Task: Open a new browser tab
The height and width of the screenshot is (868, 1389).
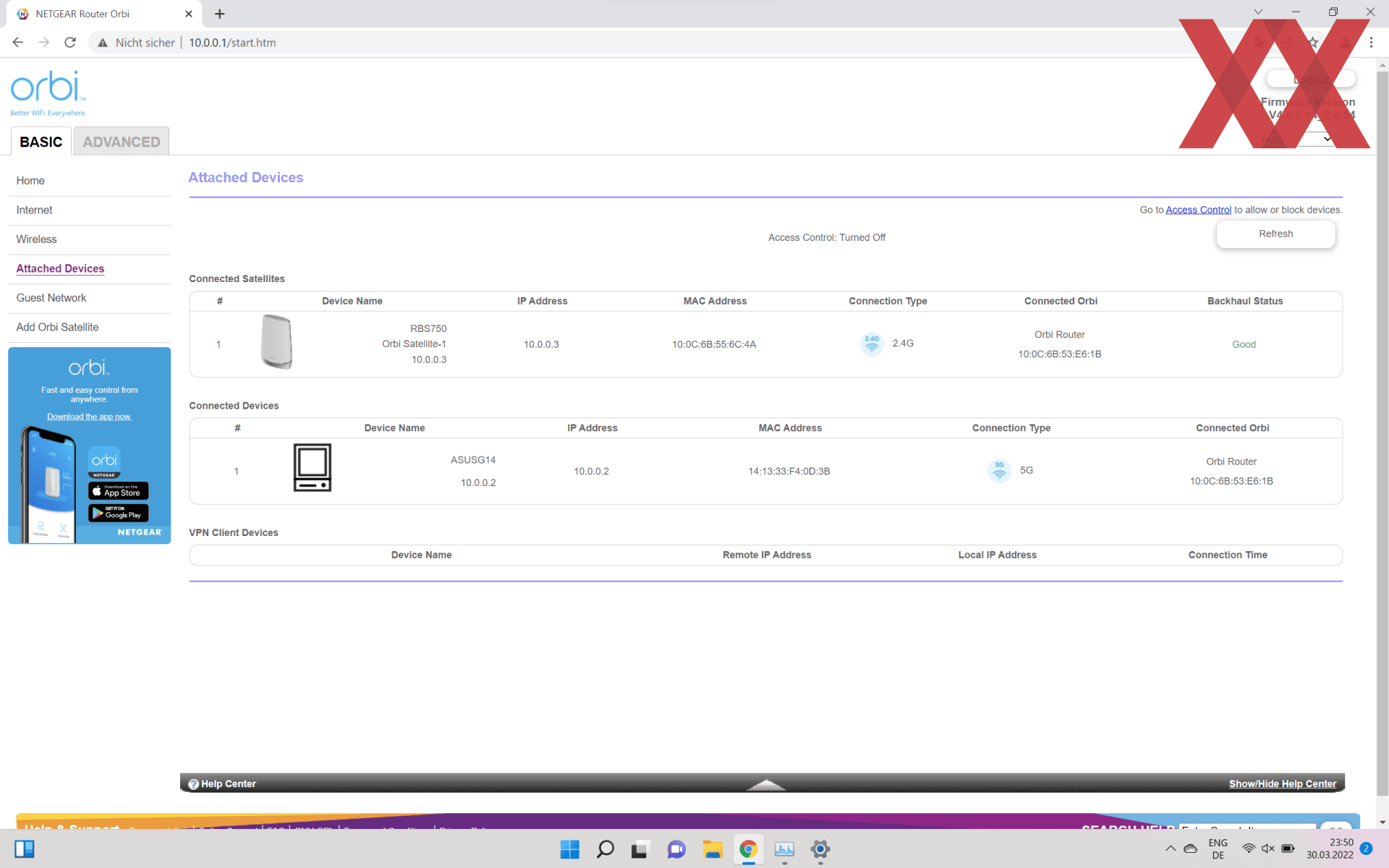Action: coord(220,14)
